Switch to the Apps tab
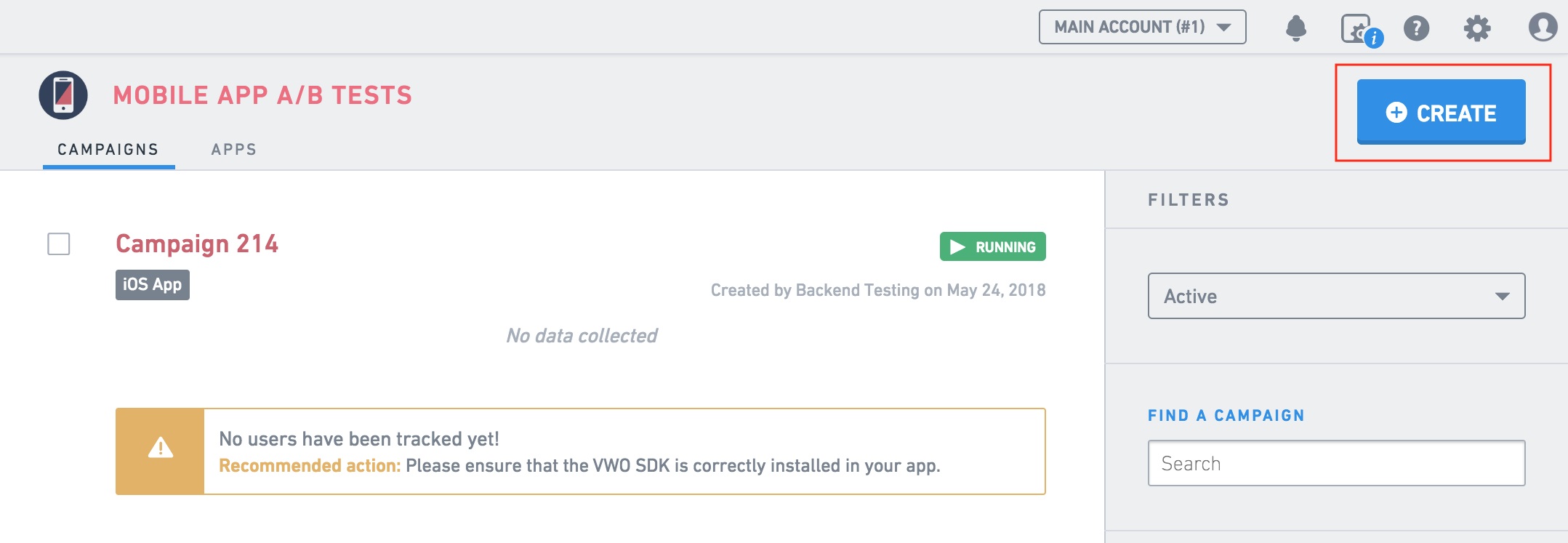Image resolution: width=1568 pixels, height=543 pixels. [x=233, y=150]
